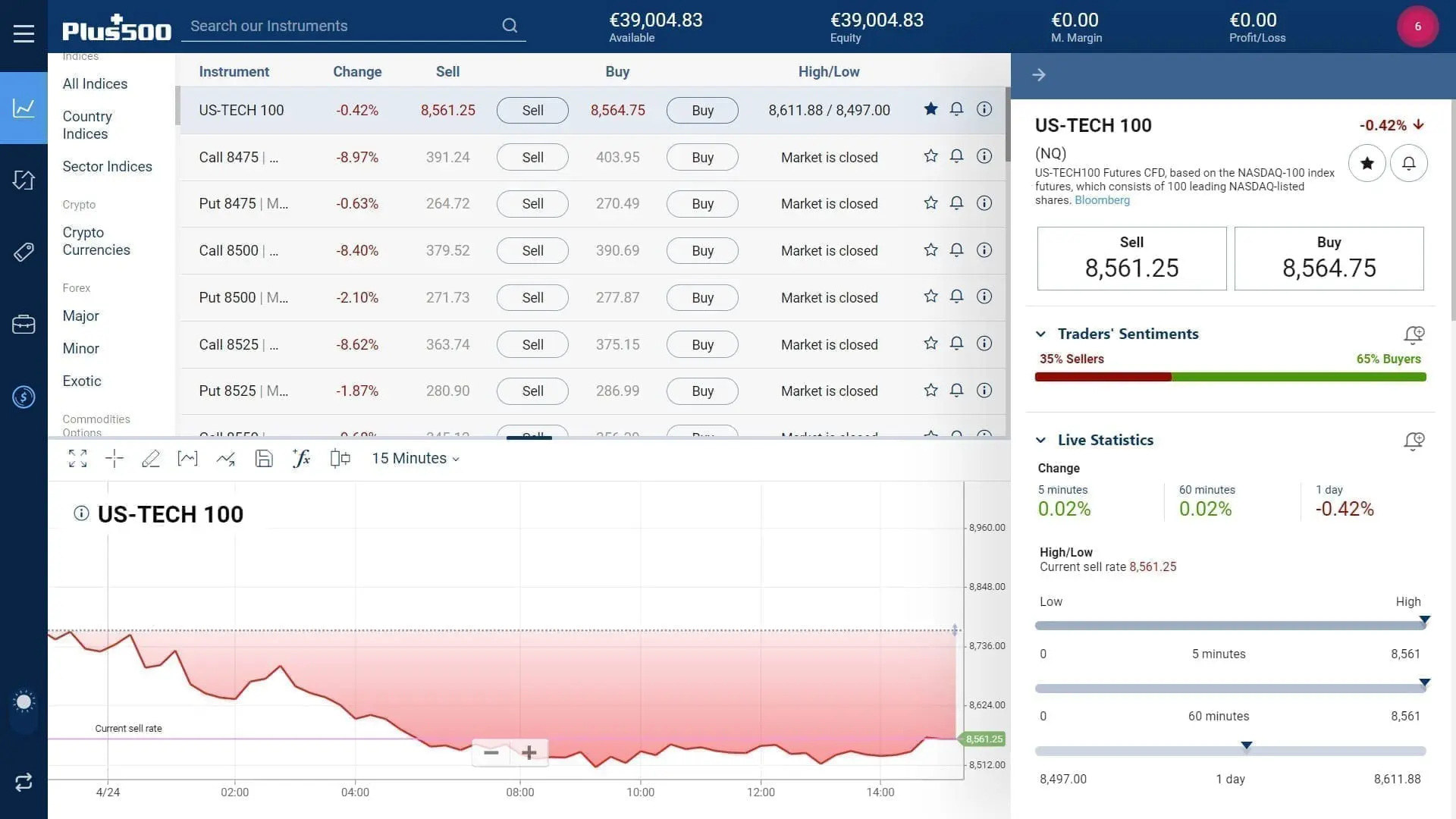The height and width of the screenshot is (819, 1456).
Task: Click Sell button for US-TECH 100 row
Action: click(x=532, y=111)
